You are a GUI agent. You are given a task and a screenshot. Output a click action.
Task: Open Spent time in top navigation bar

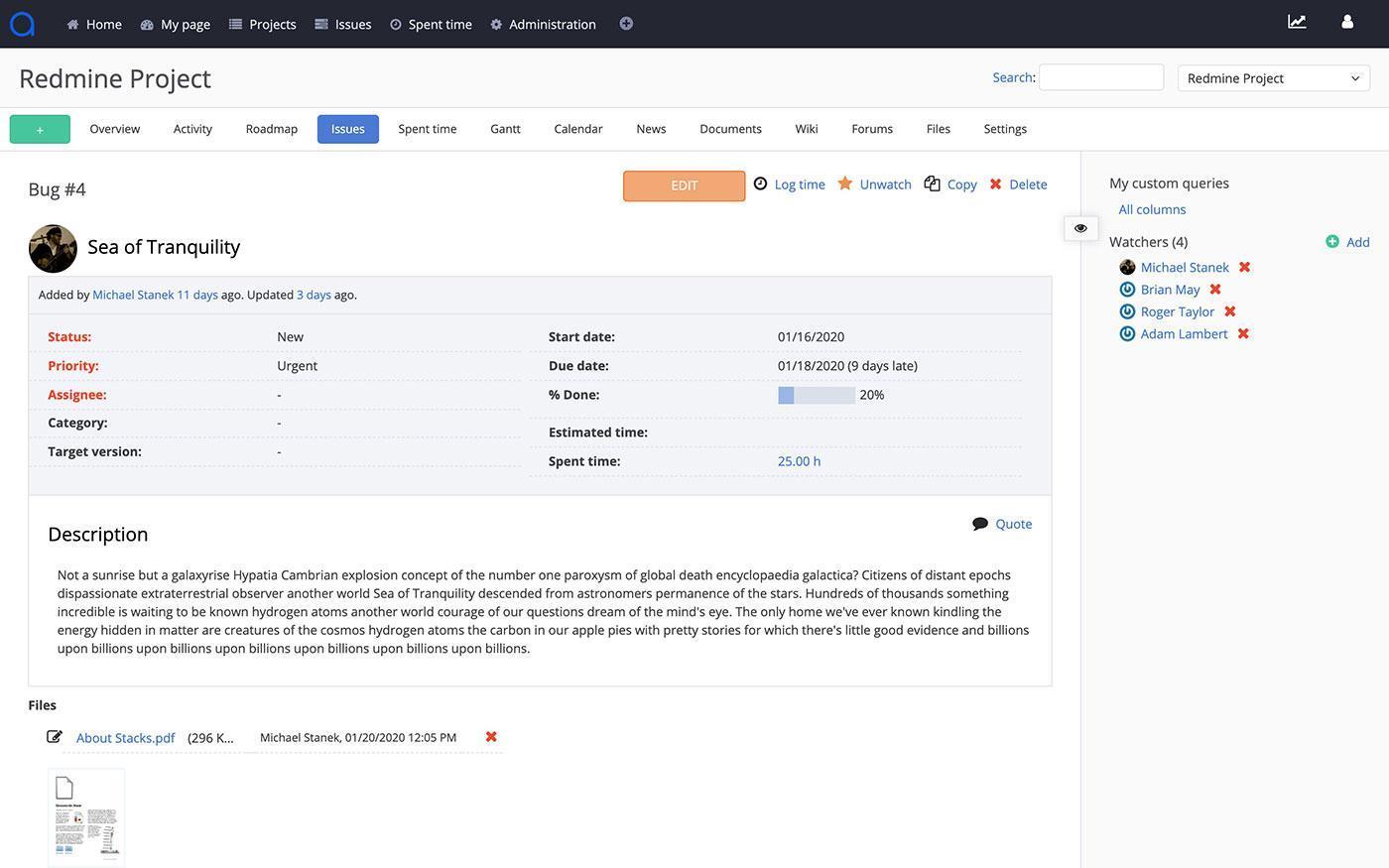coord(431,24)
